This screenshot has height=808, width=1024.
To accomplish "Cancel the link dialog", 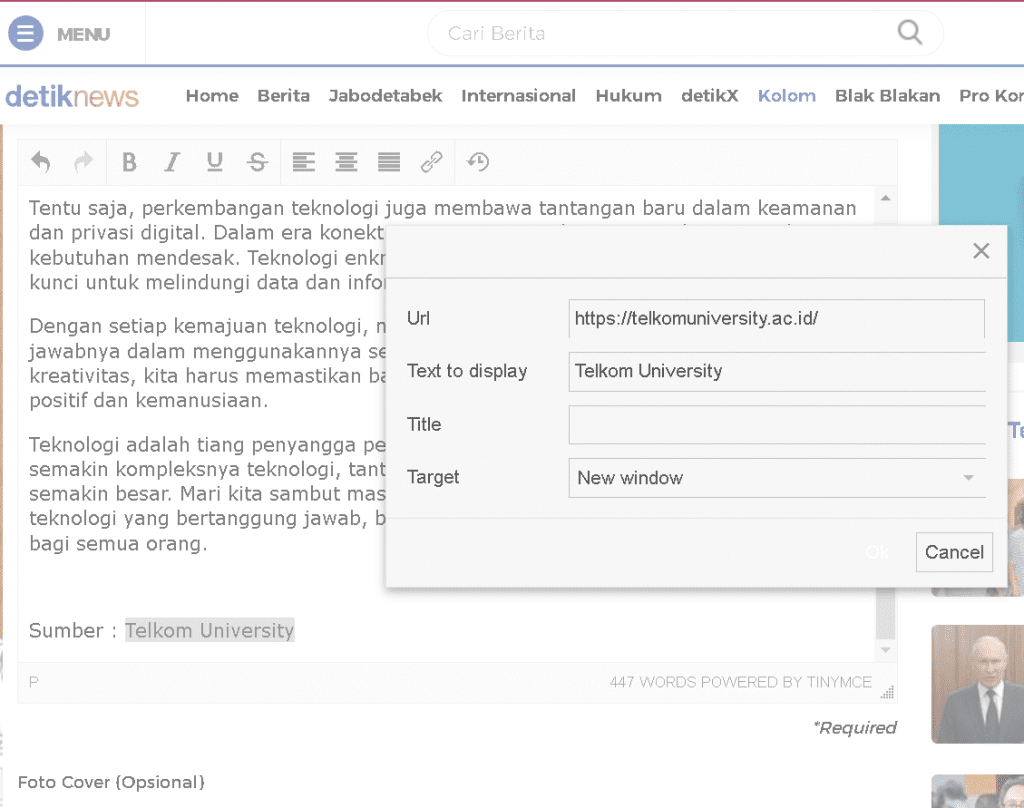I will (953, 551).
